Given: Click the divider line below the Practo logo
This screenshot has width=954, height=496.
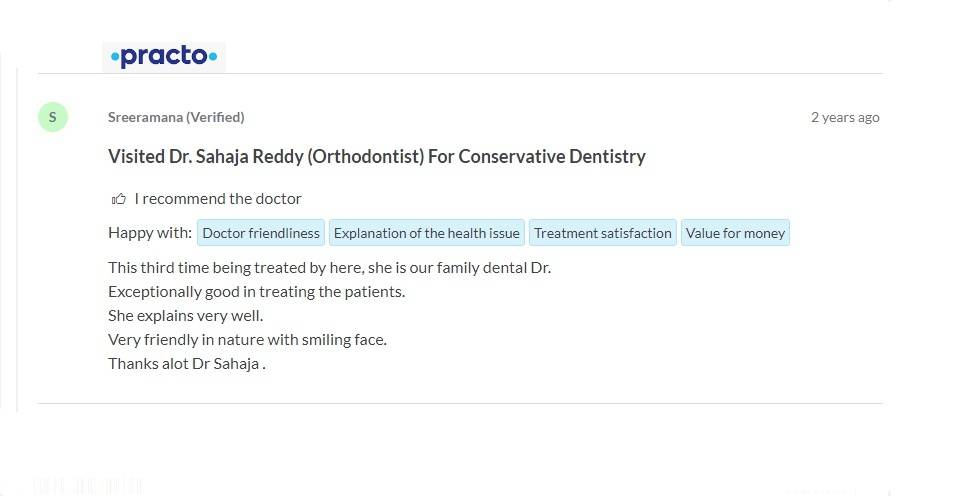Looking at the screenshot, I should click(x=460, y=74).
